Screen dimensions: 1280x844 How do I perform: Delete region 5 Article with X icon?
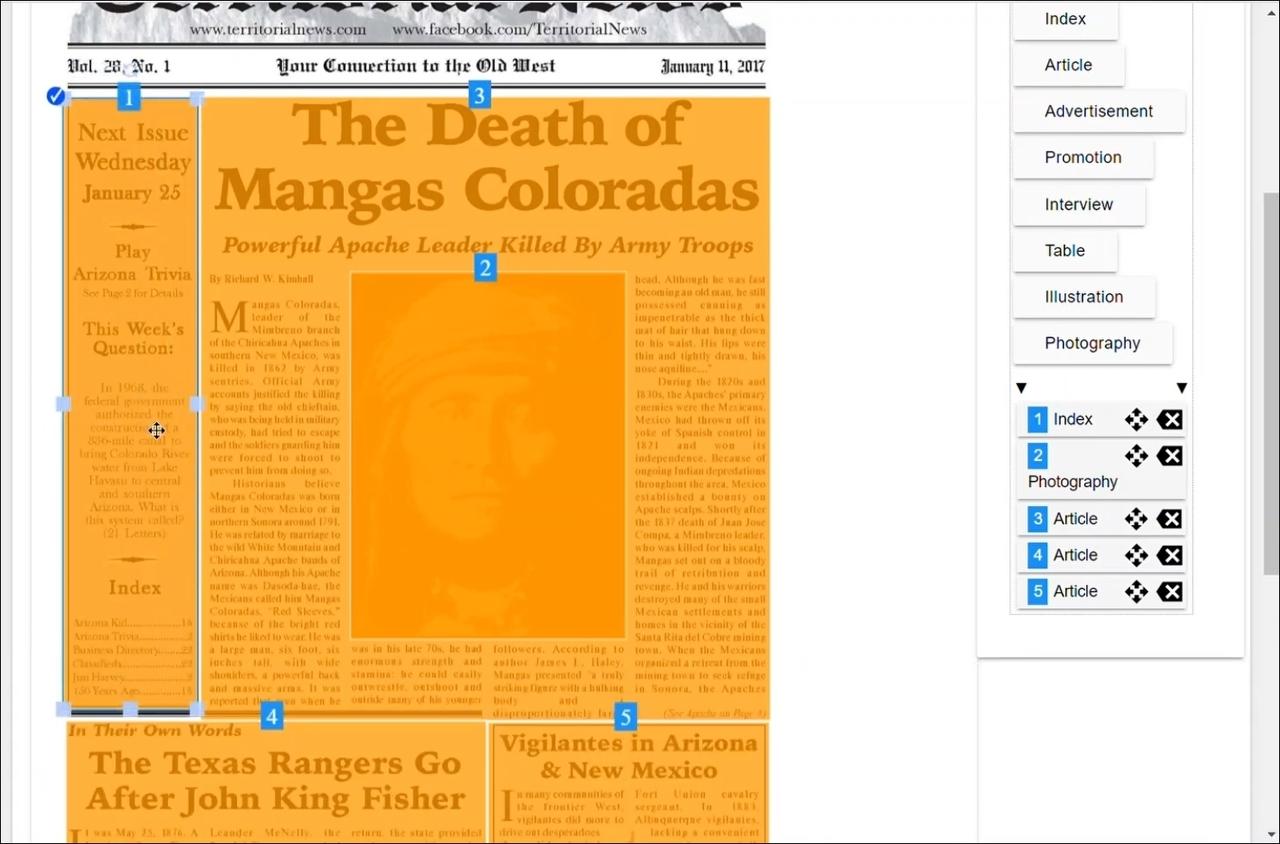click(1169, 591)
